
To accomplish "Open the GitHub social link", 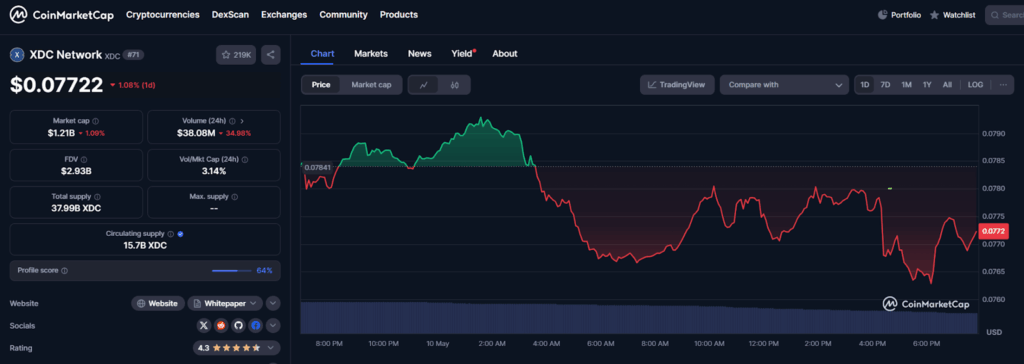I will 238,325.
